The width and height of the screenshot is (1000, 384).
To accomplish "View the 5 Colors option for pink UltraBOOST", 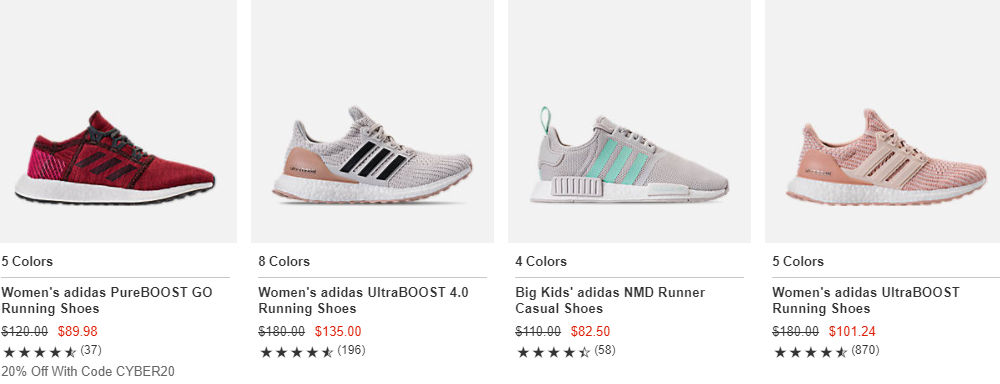I will point(798,262).
